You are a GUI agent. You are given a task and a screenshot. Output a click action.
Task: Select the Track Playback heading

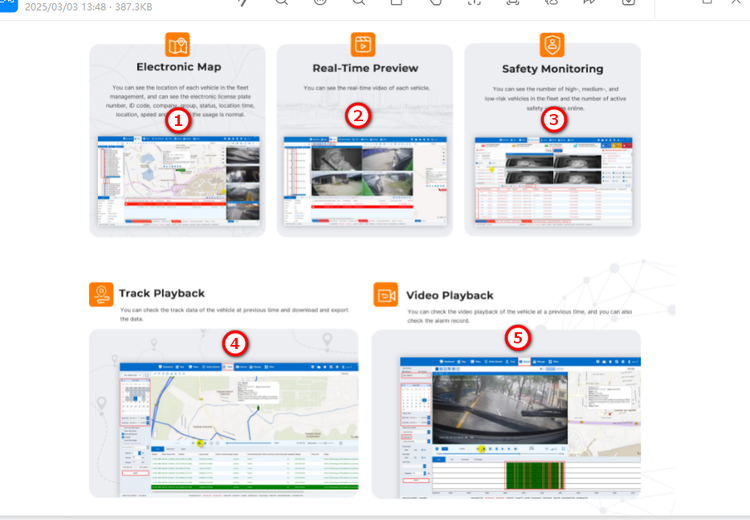tap(162, 293)
